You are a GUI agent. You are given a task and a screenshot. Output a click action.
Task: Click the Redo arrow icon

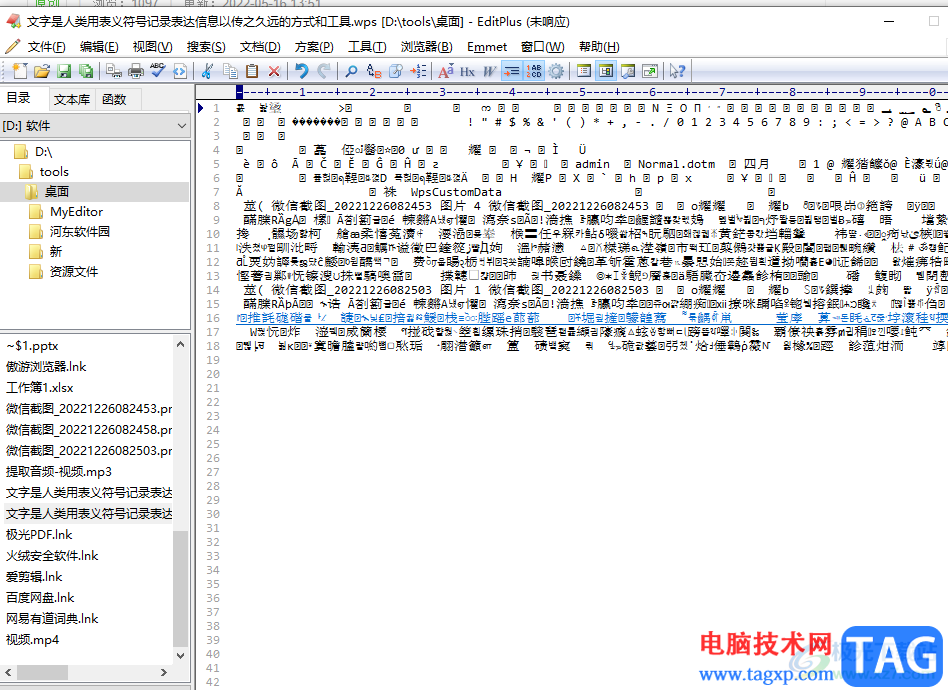pyautogui.click(x=324, y=71)
